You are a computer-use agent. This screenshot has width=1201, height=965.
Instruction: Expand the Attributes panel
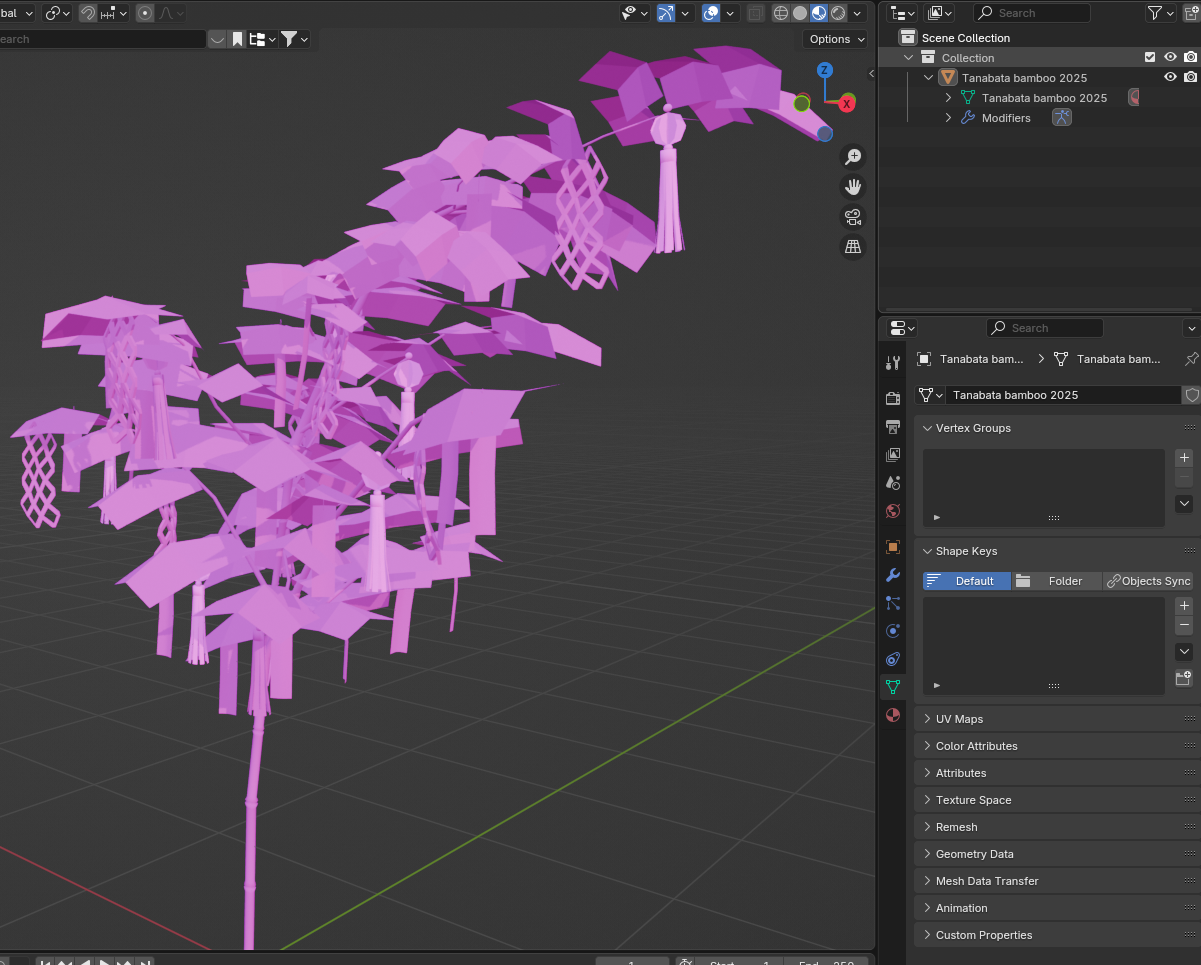(x=1057, y=773)
